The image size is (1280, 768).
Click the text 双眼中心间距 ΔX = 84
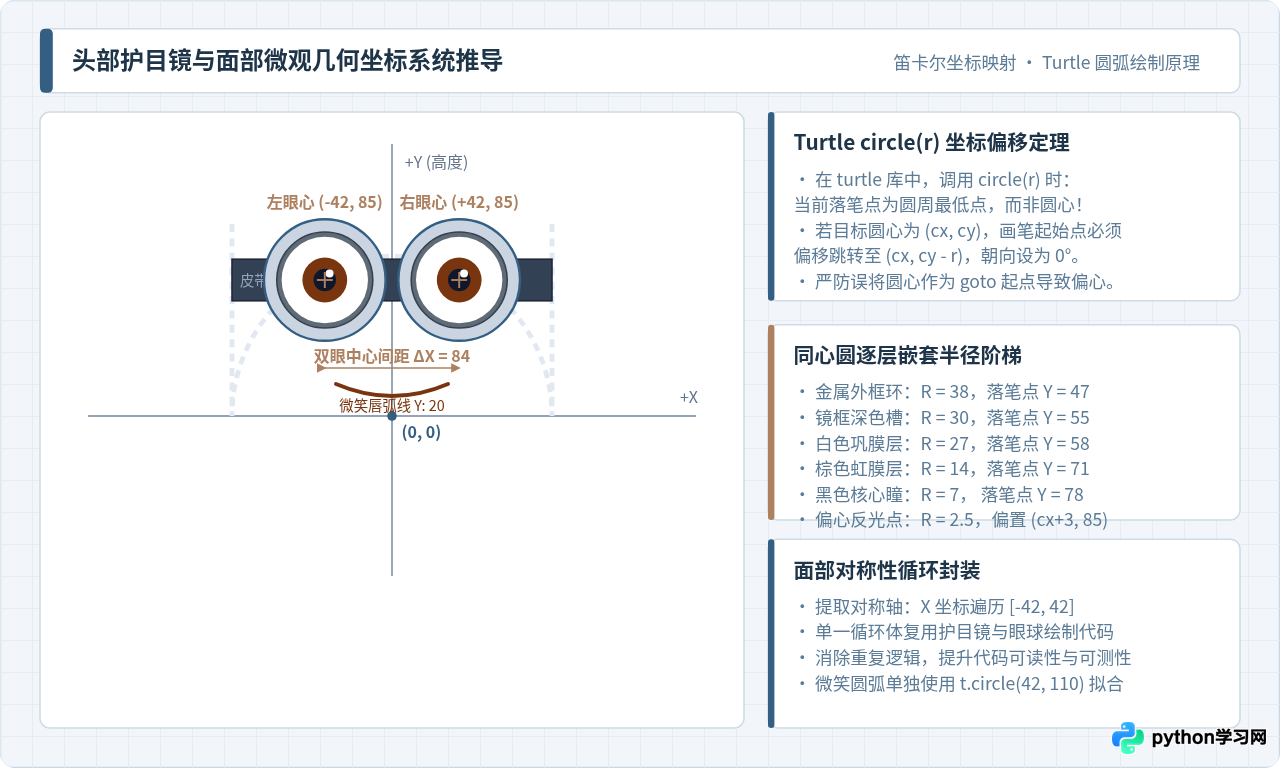tap(392, 356)
